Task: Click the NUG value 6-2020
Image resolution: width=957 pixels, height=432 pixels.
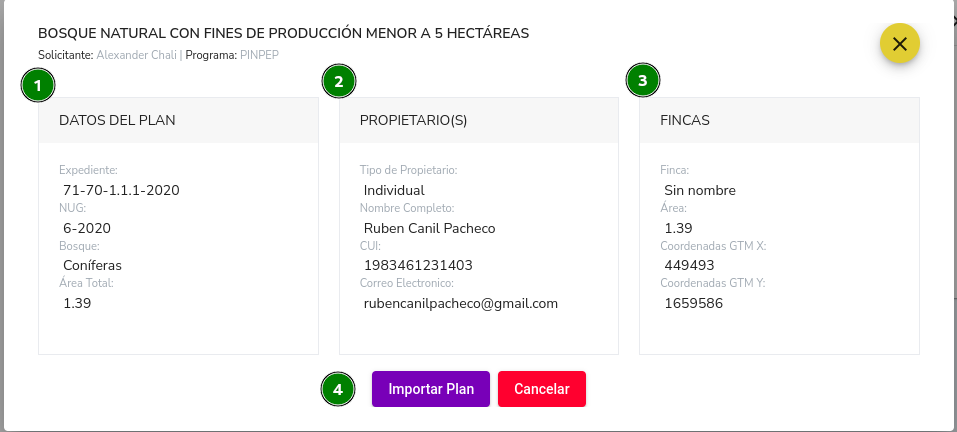Action: pos(87,228)
